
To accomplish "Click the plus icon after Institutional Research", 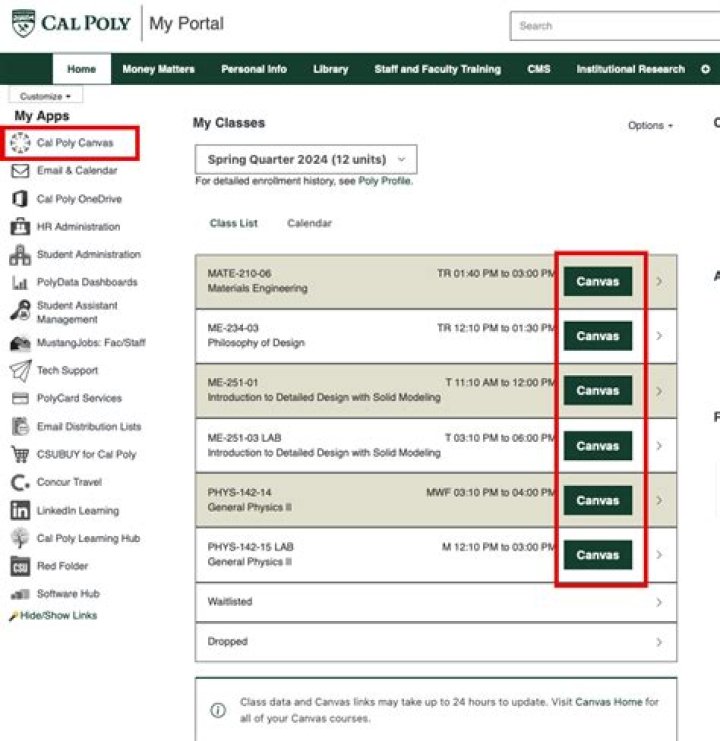I will 705,69.
